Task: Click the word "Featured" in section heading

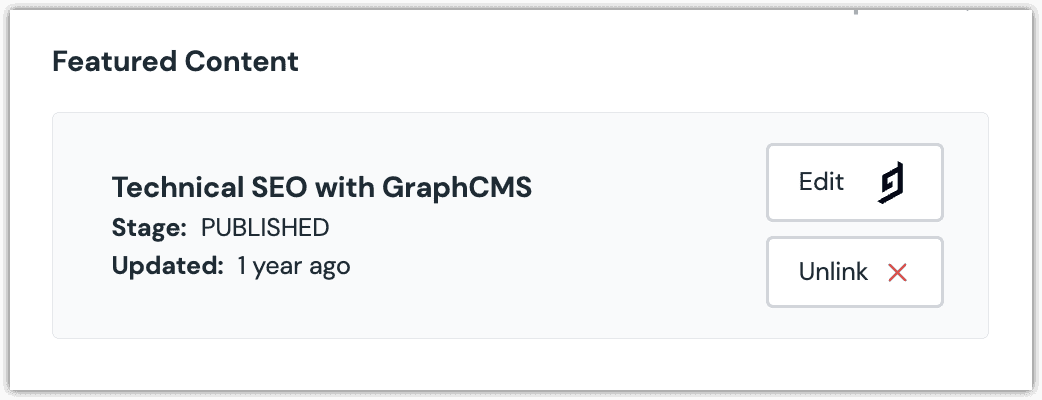Action: [114, 62]
